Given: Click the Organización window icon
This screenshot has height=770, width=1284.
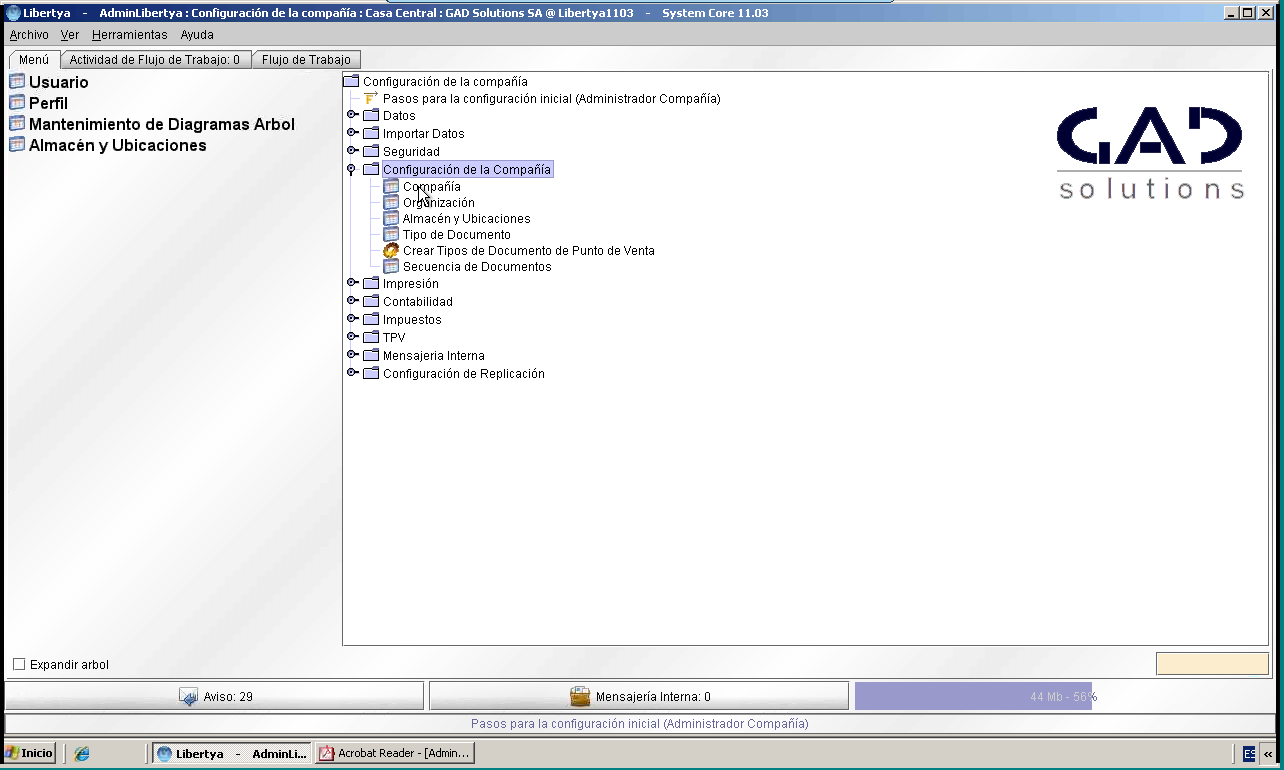Looking at the screenshot, I should [x=391, y=202].
